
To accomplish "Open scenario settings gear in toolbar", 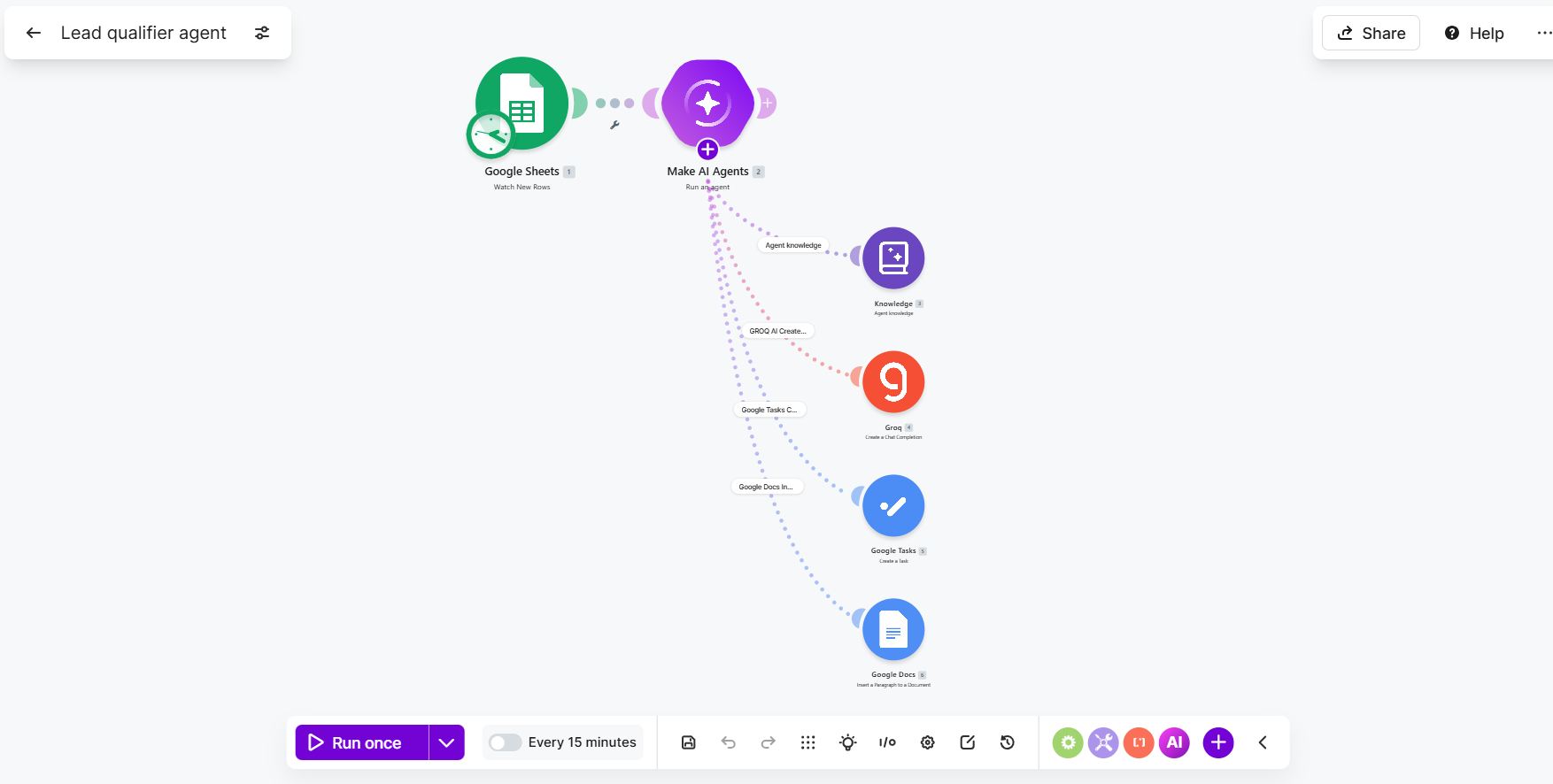I will coord(928,742).
